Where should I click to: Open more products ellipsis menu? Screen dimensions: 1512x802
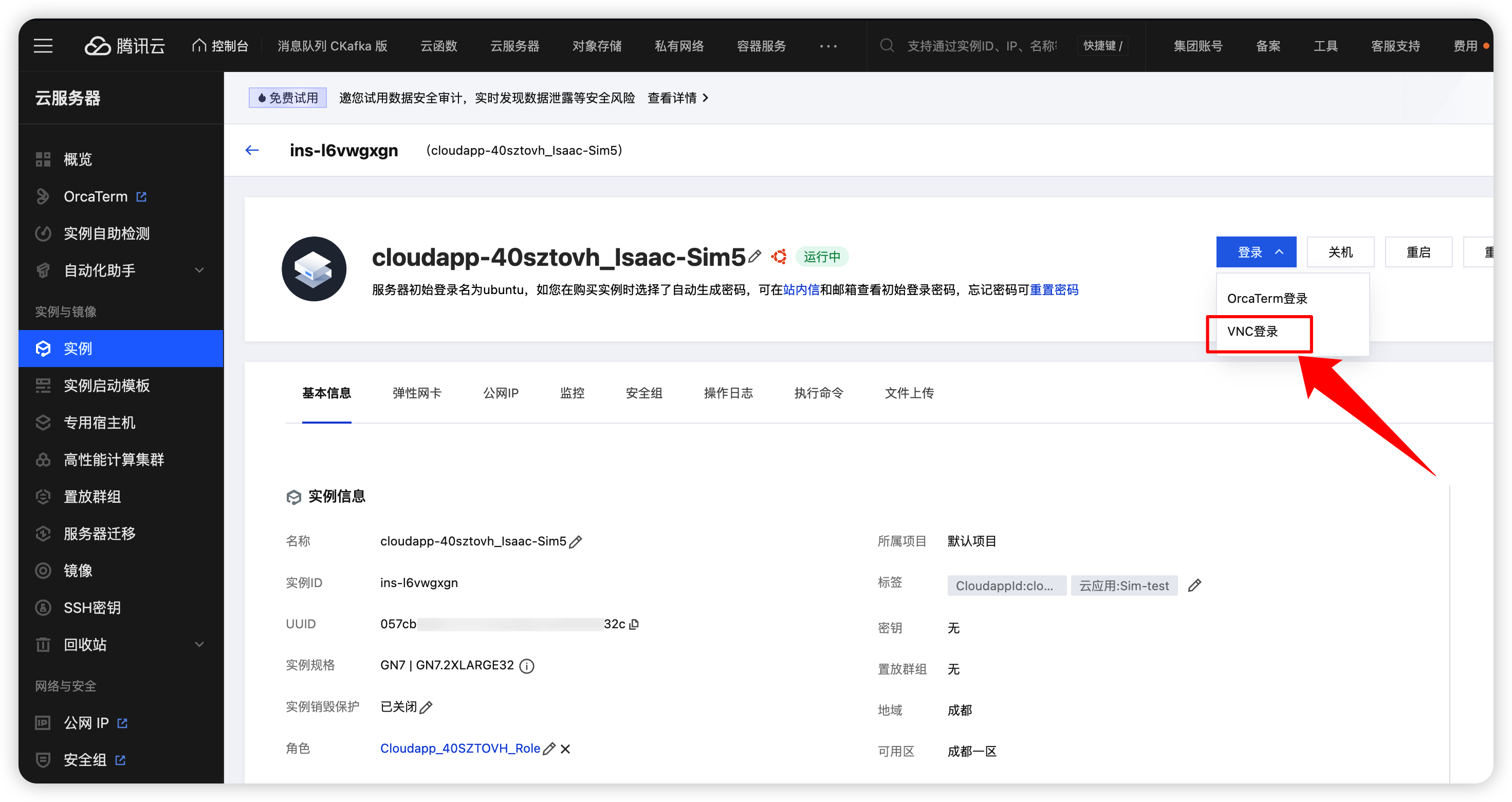pyautogui.click(x=827, y=46)
